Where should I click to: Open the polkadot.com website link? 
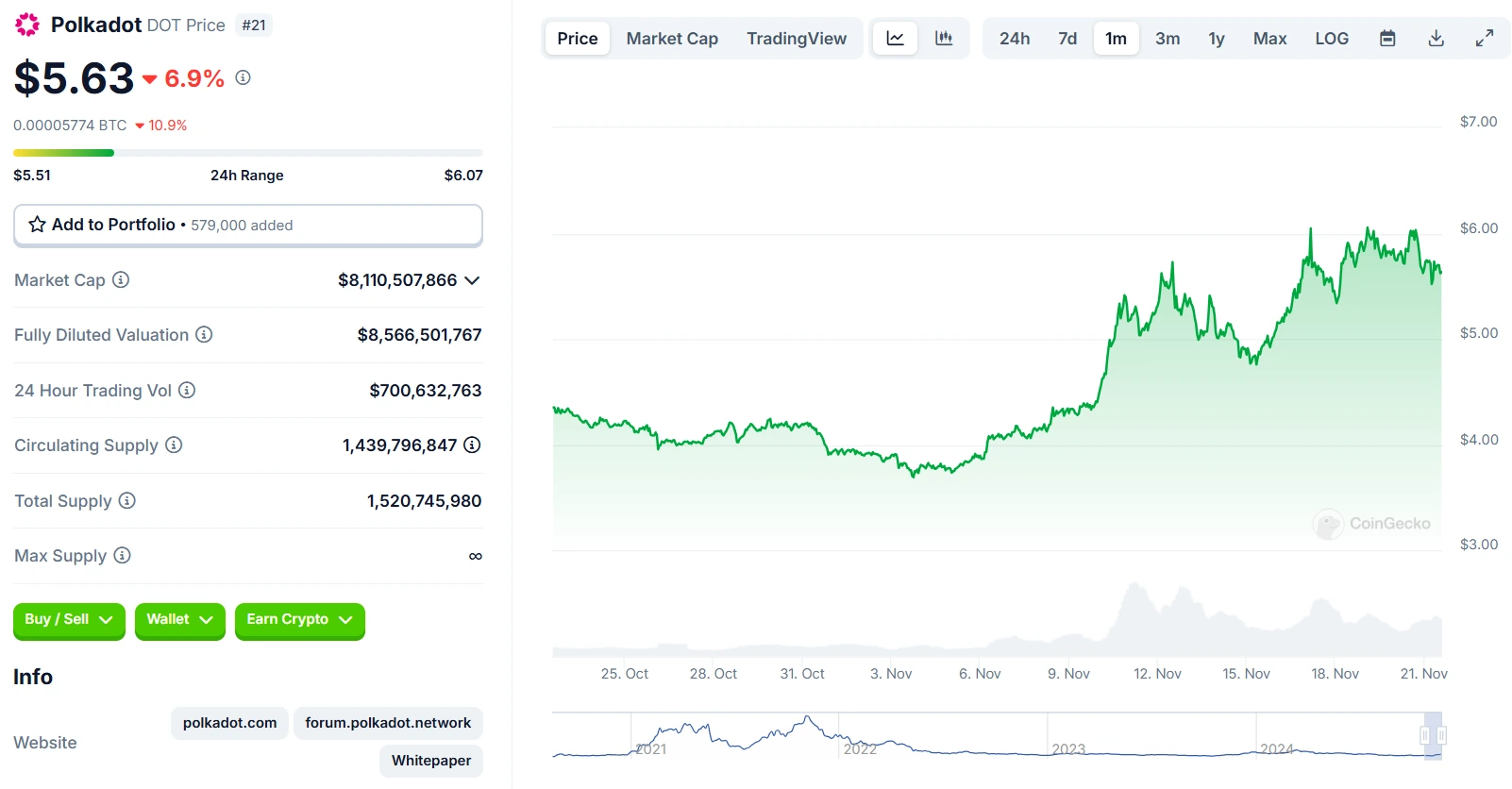coord(229,723)
